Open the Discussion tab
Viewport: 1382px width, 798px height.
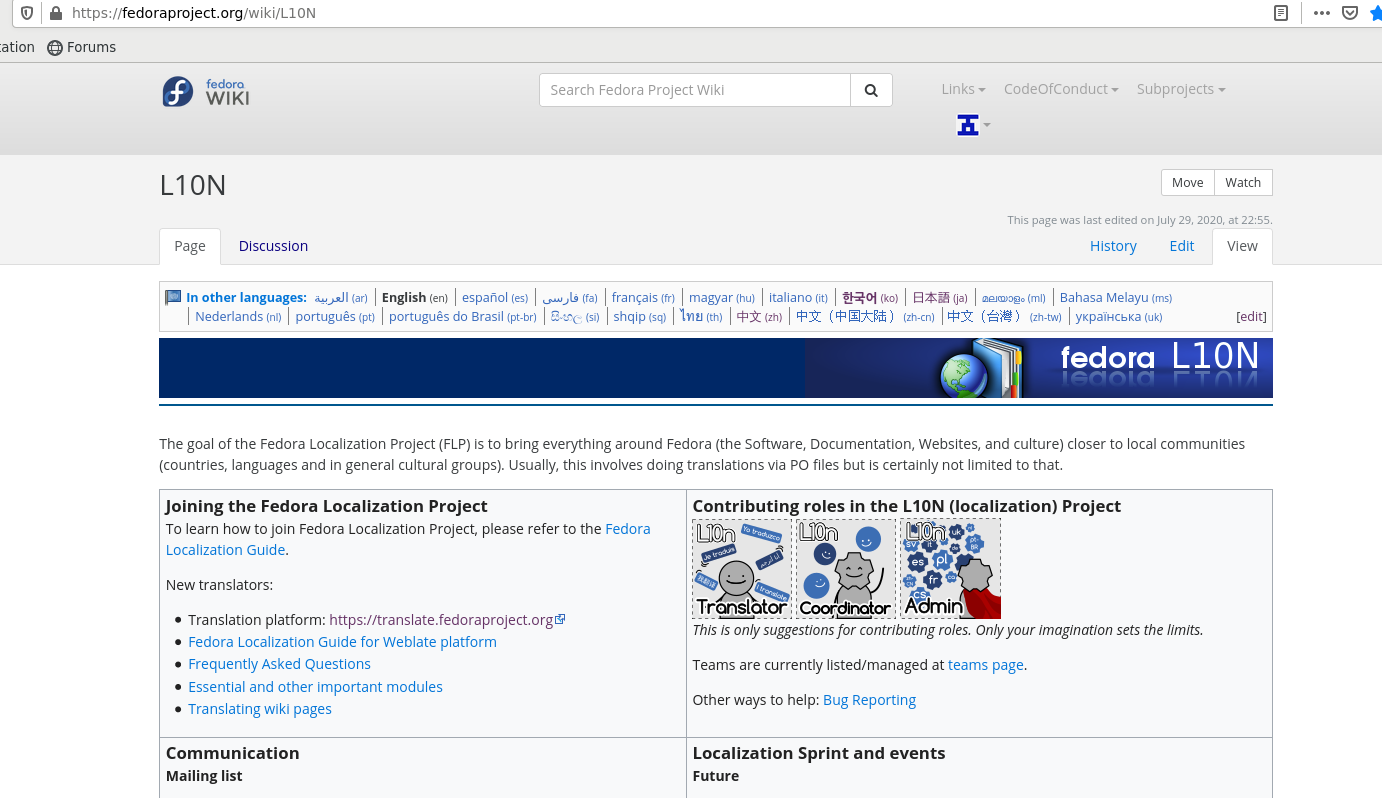point(273,246)
